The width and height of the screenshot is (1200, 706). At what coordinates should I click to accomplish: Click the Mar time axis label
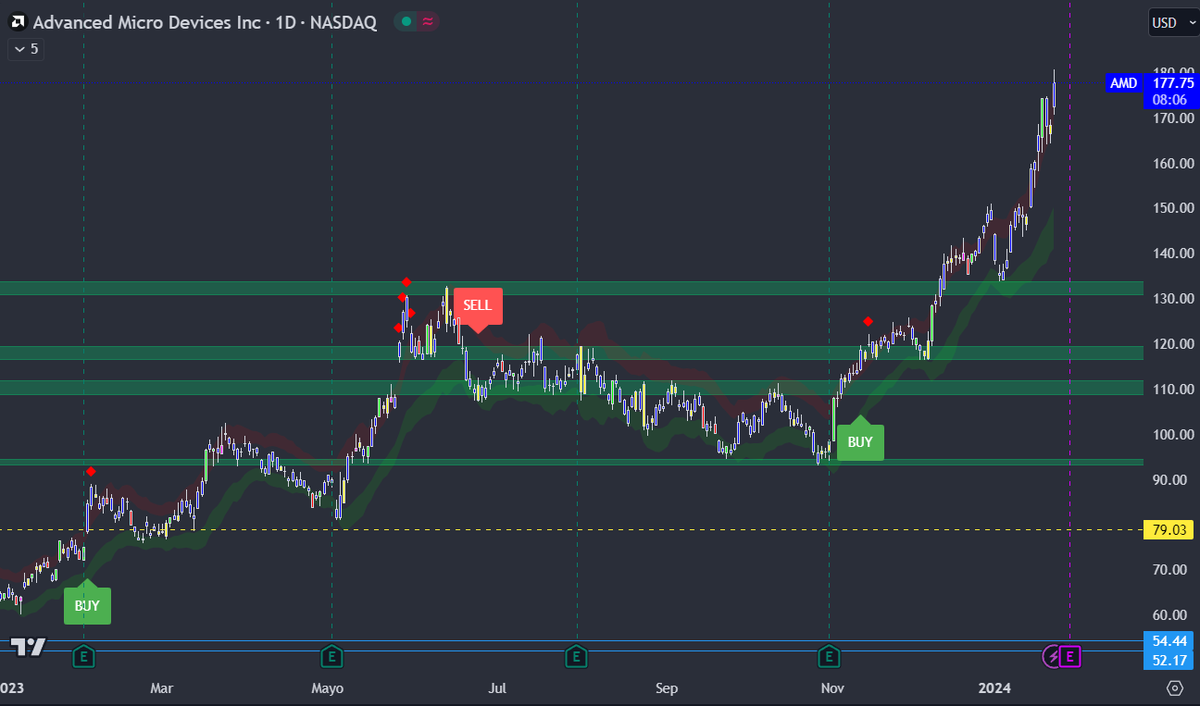tap(162, 688)
